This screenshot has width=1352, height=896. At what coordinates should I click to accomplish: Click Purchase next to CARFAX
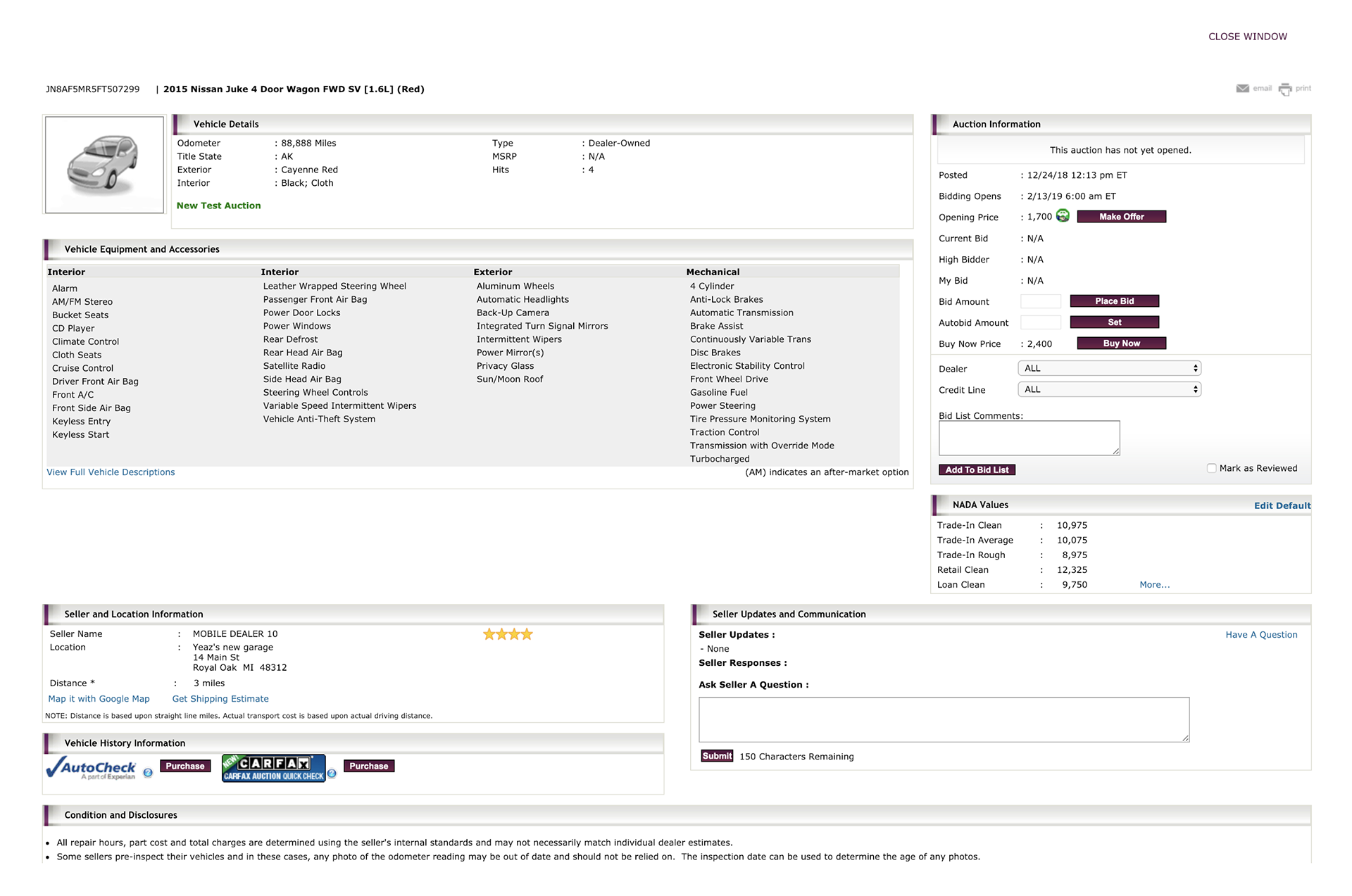[x=369, y=766]
